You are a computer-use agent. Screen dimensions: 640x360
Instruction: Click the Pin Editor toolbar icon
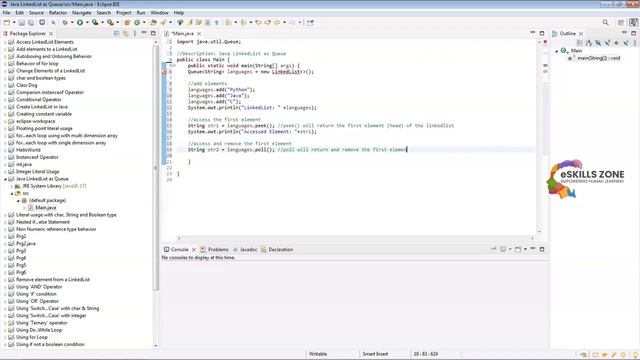pyautogui.click(x=310, y=23)
